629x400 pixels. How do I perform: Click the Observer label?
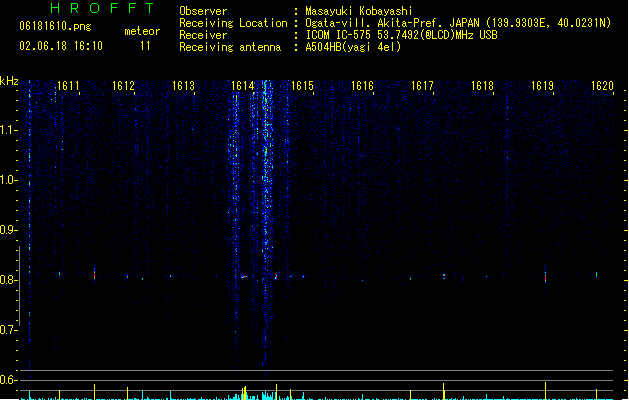[x=203, y=11]
